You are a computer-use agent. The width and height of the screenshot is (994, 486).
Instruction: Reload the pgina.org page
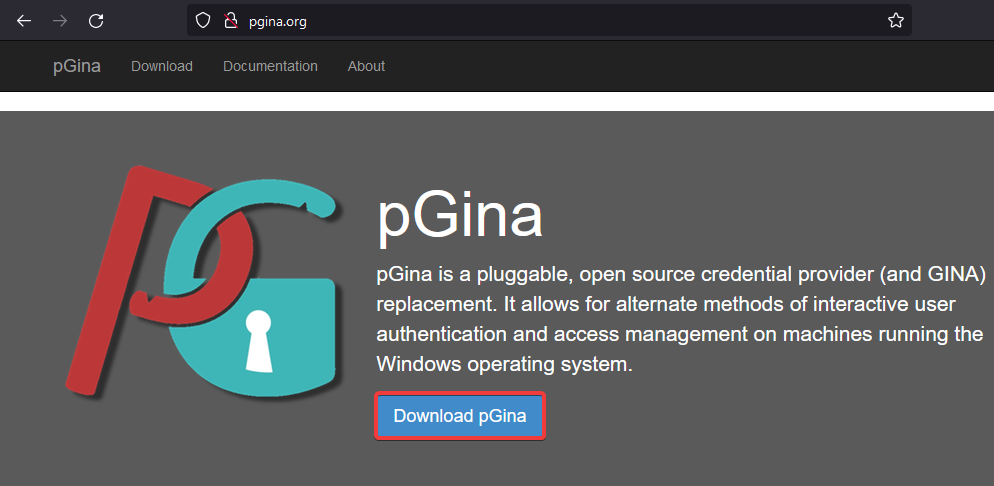click(96, 20)
